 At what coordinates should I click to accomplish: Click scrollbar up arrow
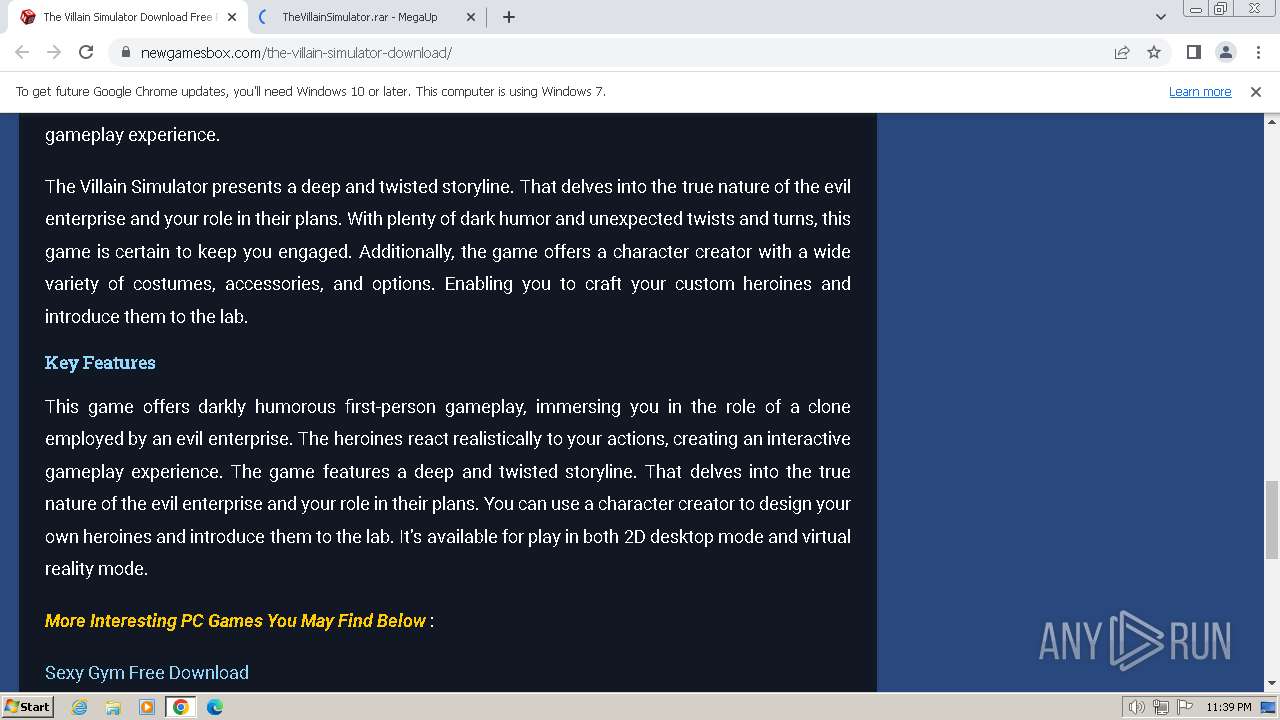tap(1272, 121)
